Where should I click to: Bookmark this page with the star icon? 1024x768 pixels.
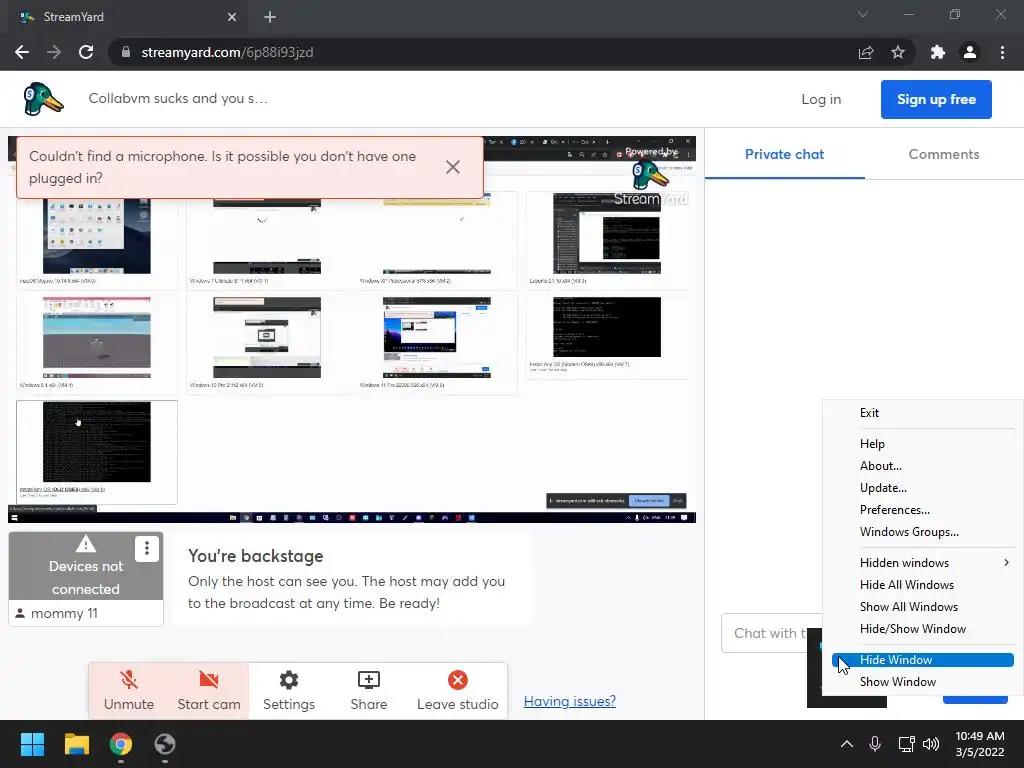click(898, 52)
